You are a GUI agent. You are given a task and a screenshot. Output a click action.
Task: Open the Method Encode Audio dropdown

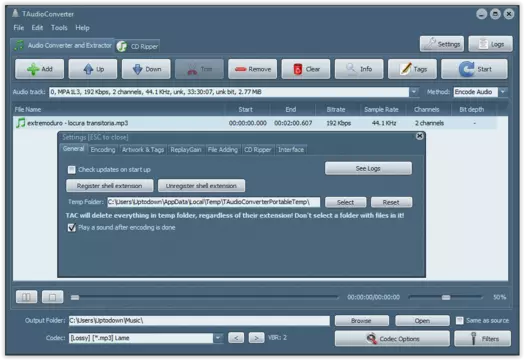(x=503, y=92)
